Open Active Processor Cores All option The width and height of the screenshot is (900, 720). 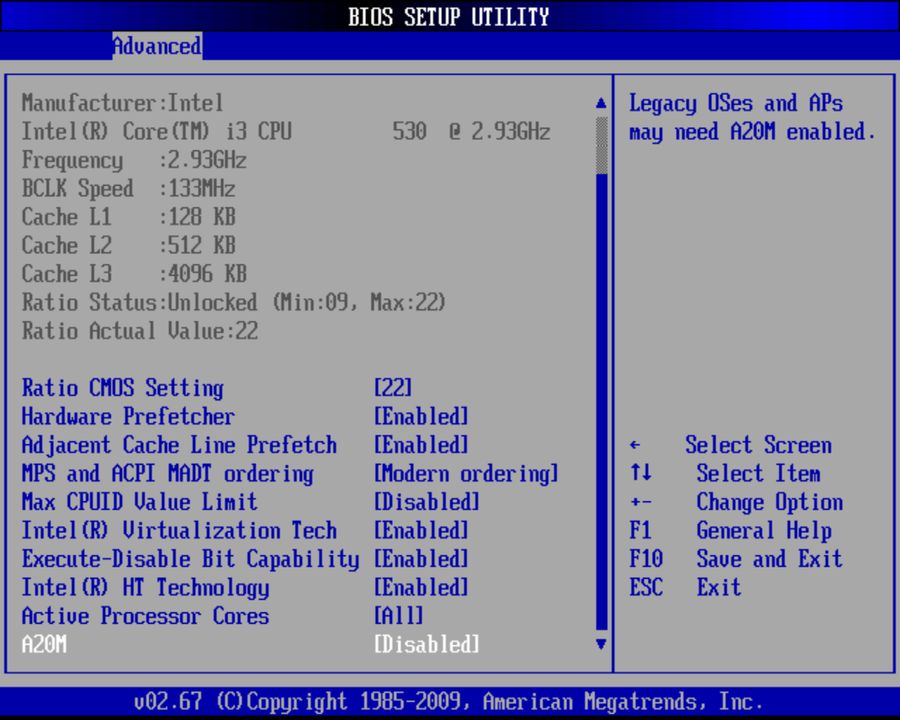click(x=398, y=616)
